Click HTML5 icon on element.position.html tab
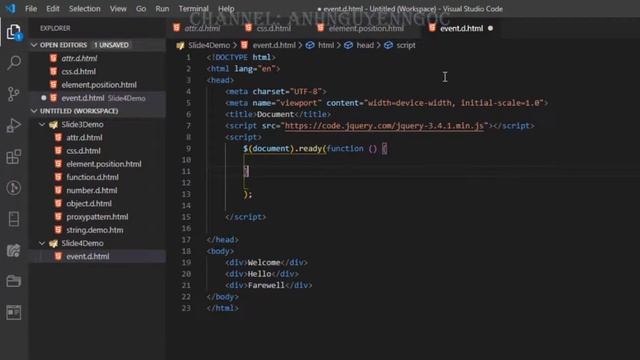 320,28
